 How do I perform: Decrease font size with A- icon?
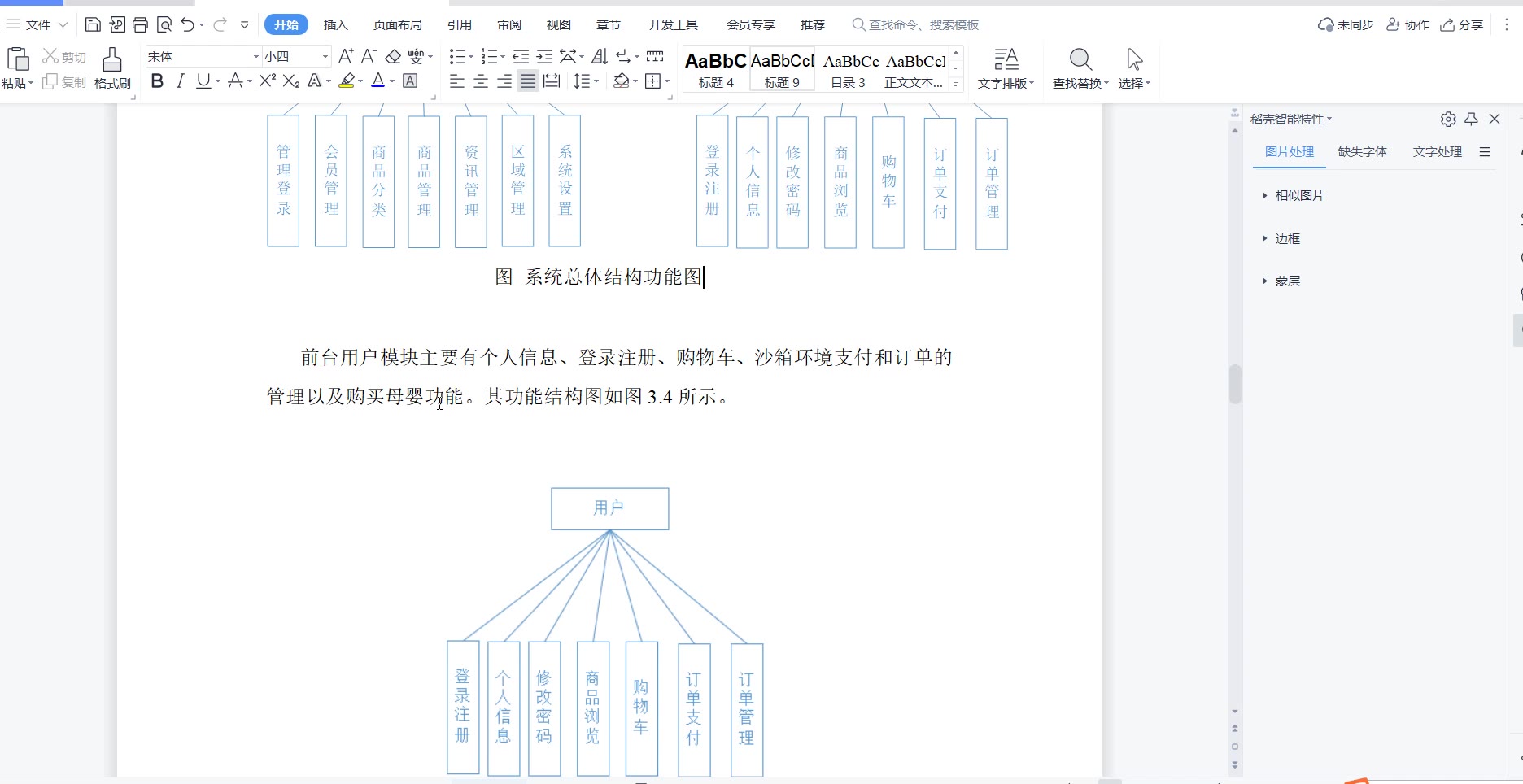(x=369, y=56)
